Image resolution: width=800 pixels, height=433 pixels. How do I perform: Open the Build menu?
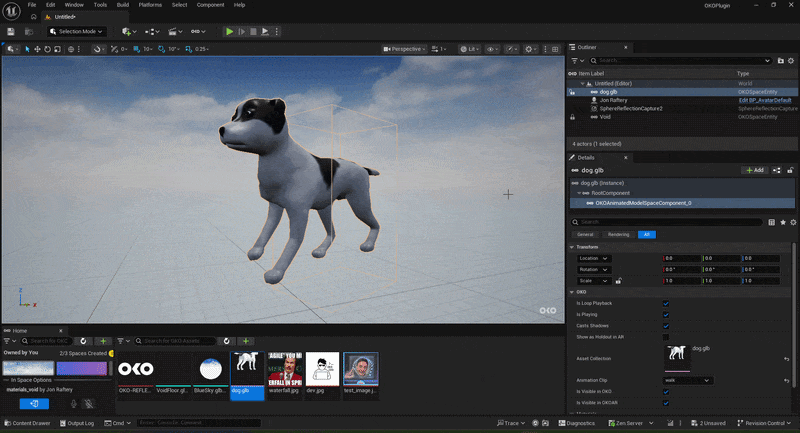(122, 5)
